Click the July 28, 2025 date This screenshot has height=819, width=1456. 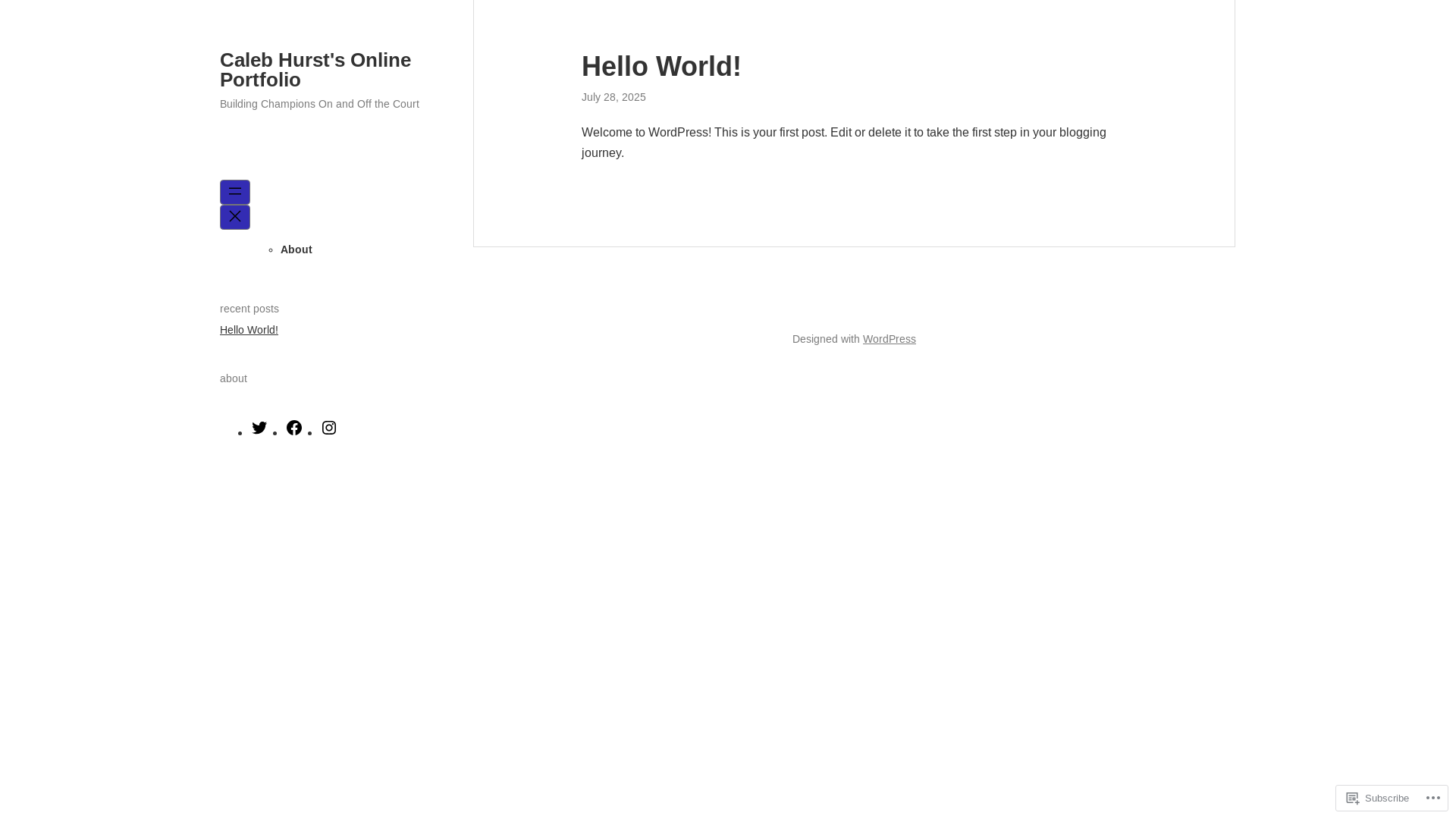click(x=613, y=97)
